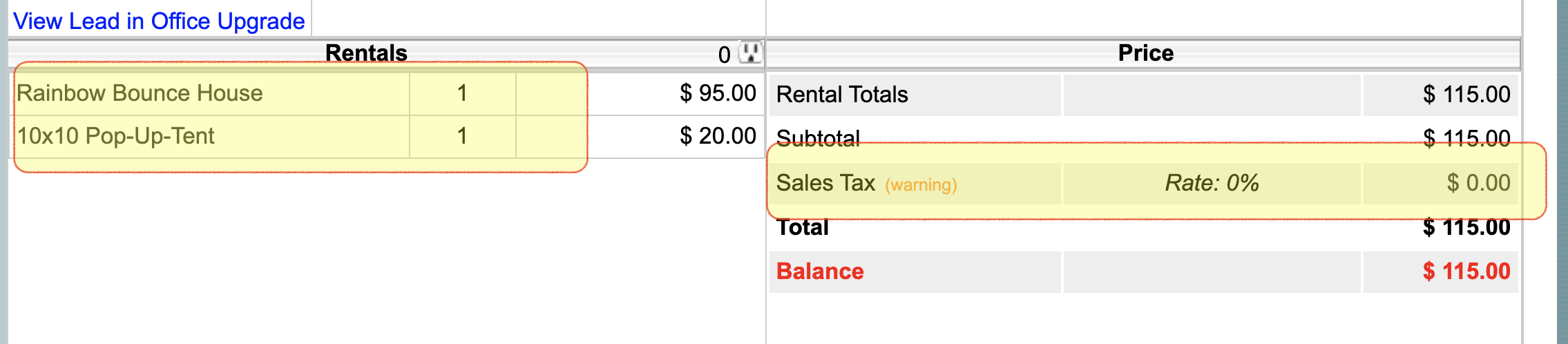Click the $20.00 Pop-Up-Tent price
This screenshot has height=344, width=1568.
[718, 136]
